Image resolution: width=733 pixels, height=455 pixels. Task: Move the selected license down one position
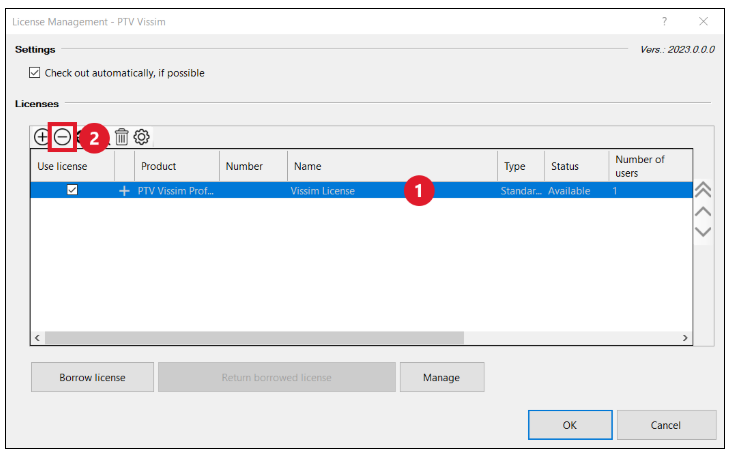[703, 231]
